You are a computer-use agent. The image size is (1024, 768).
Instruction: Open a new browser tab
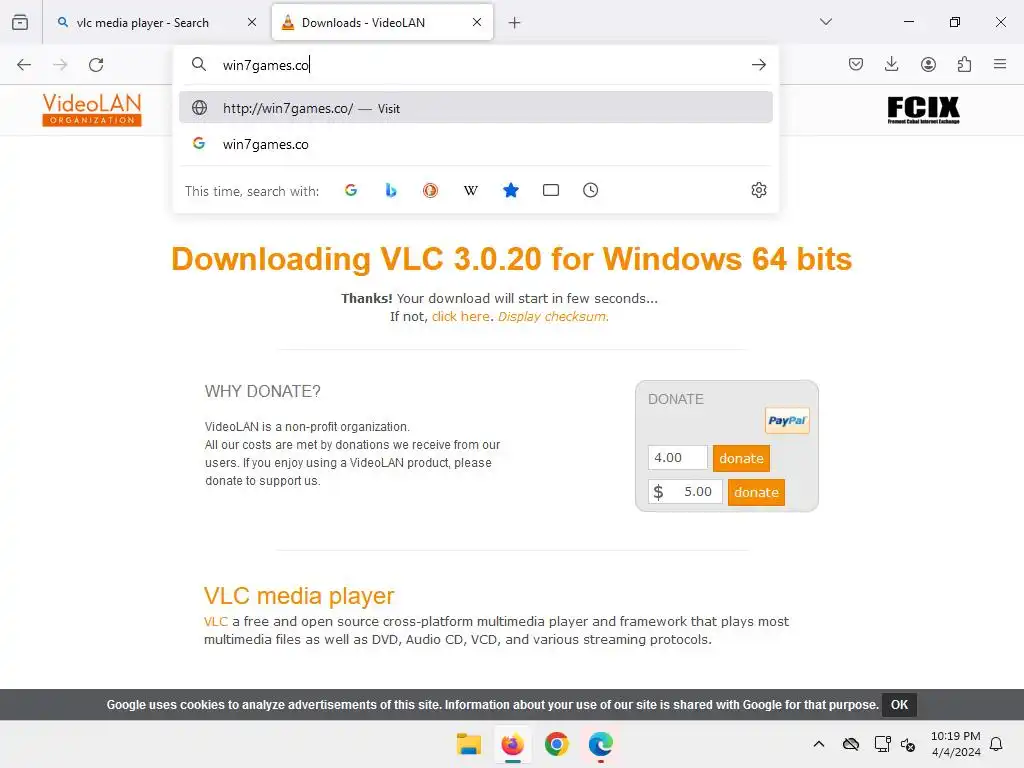[515, 23]
